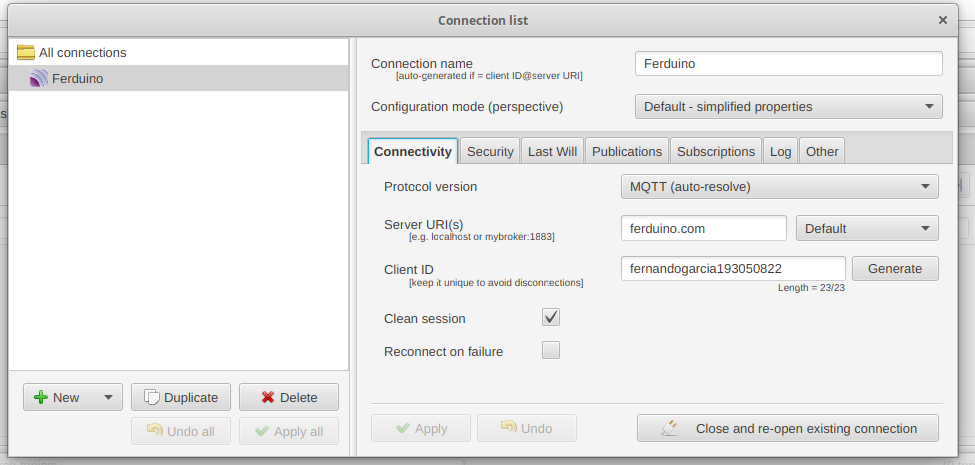Image resolution: width=975 pixels, height=465 pixels.
Task: Open the Server URI Default dropdown
Action: (866, 228)
